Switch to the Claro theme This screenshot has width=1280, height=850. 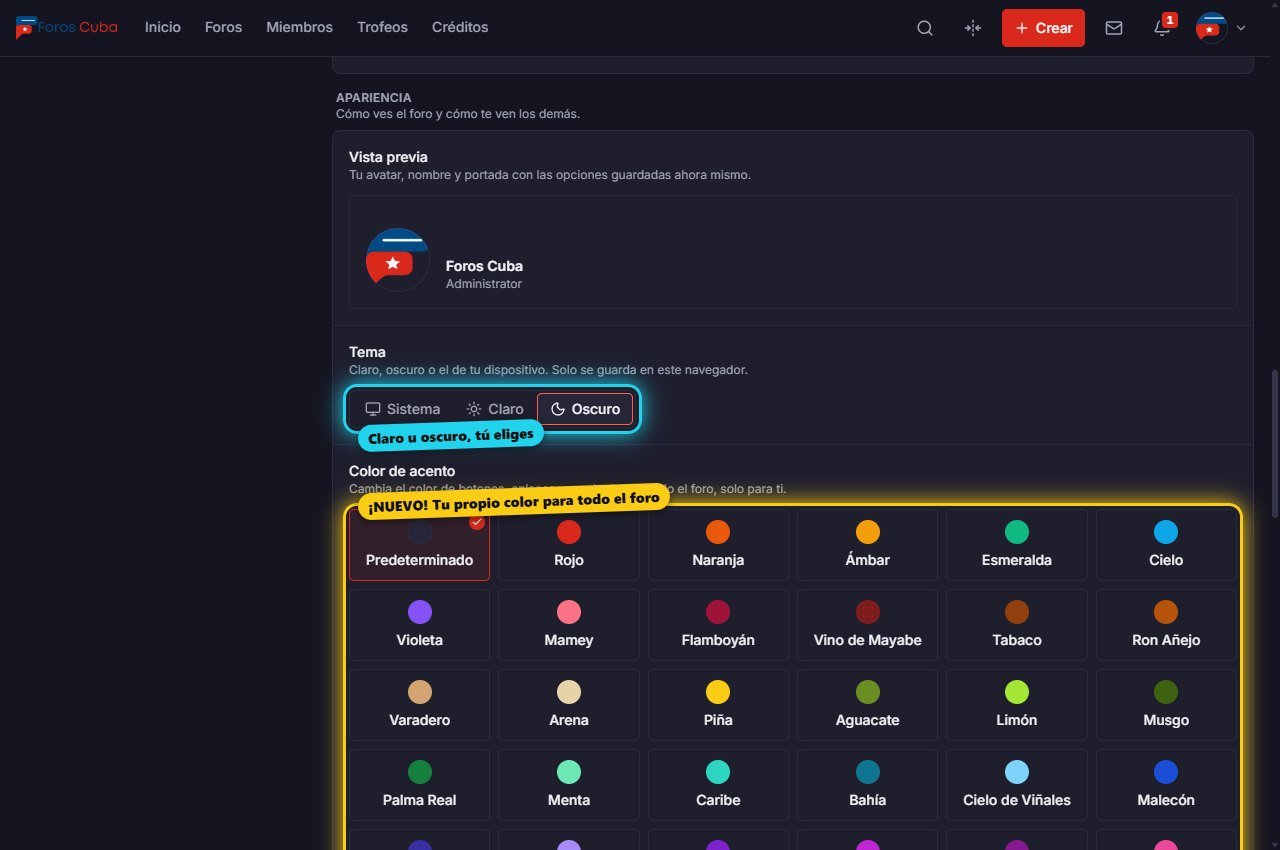point(494,409)
